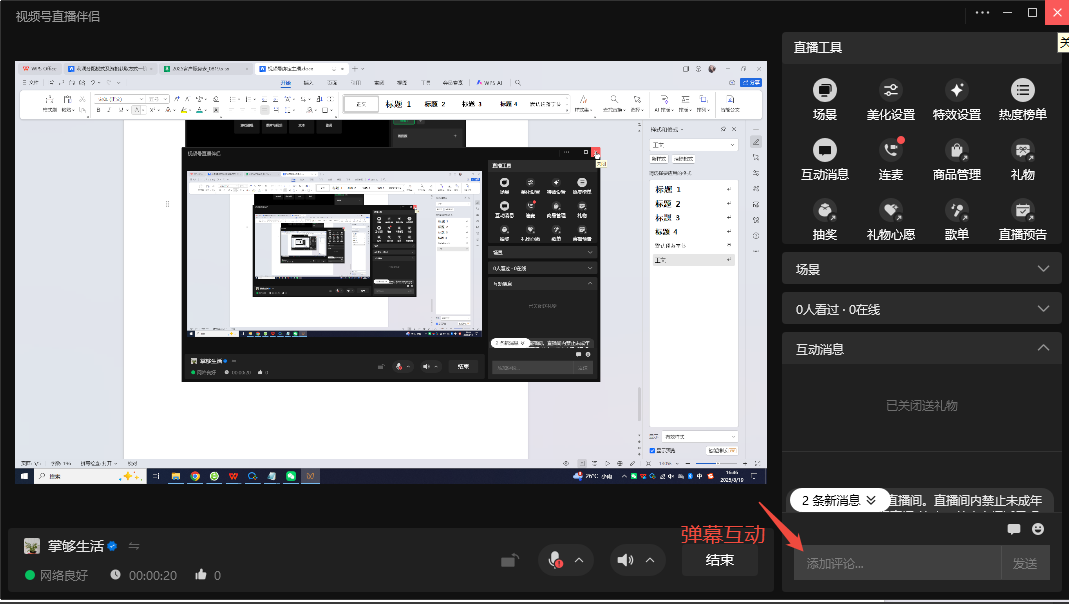Open the 连麦 co-host tool
1069x604 pixels.
890,151
